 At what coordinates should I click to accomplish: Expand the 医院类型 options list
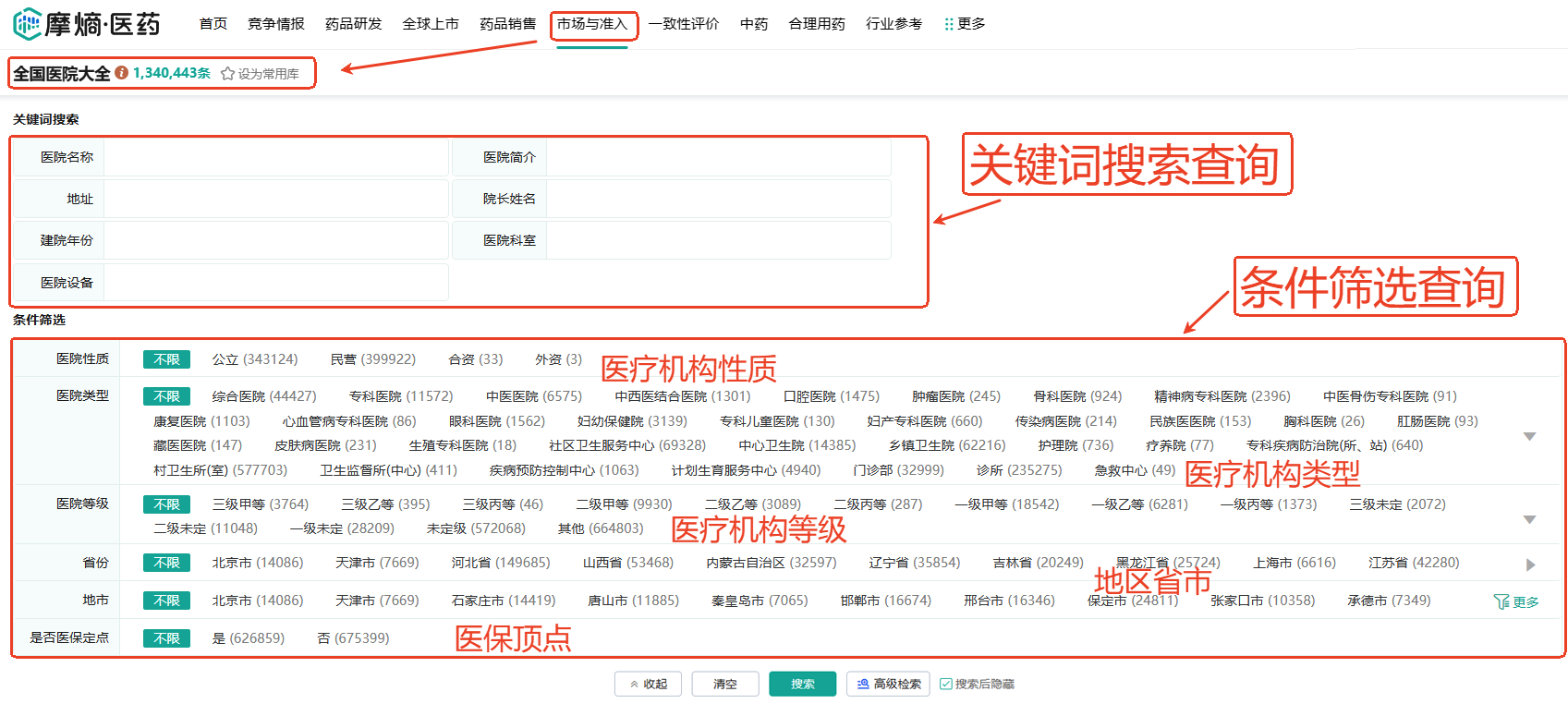tap(1529, 436)
